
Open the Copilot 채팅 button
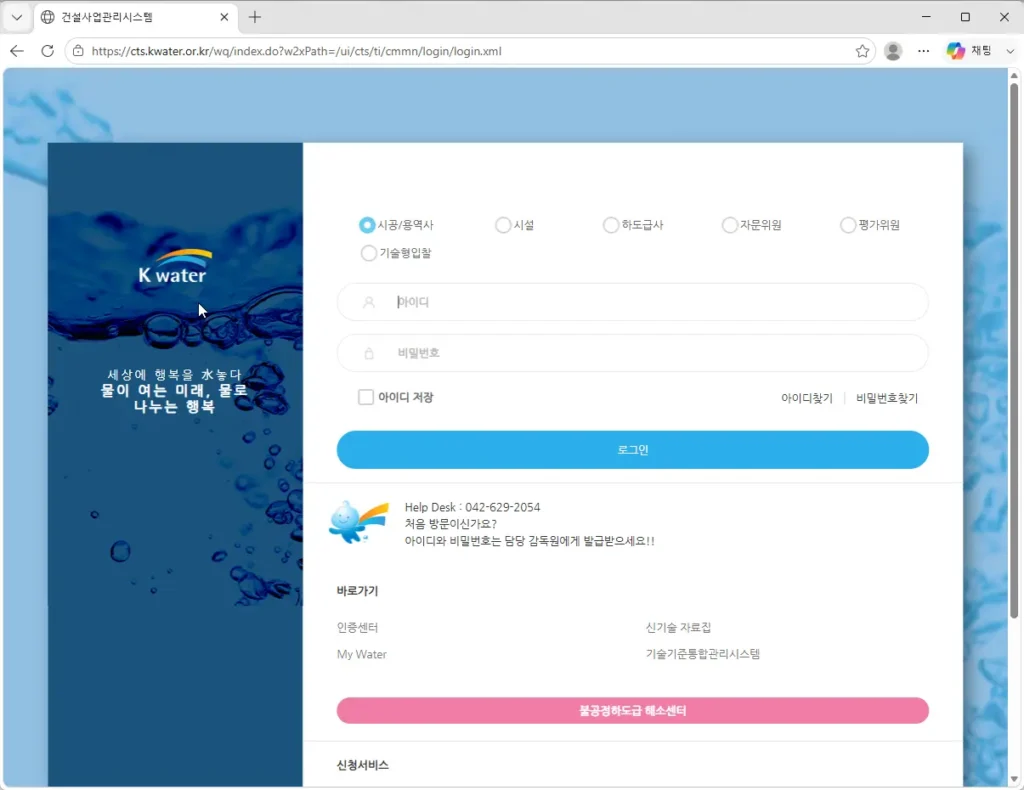[x=969, y=51]
